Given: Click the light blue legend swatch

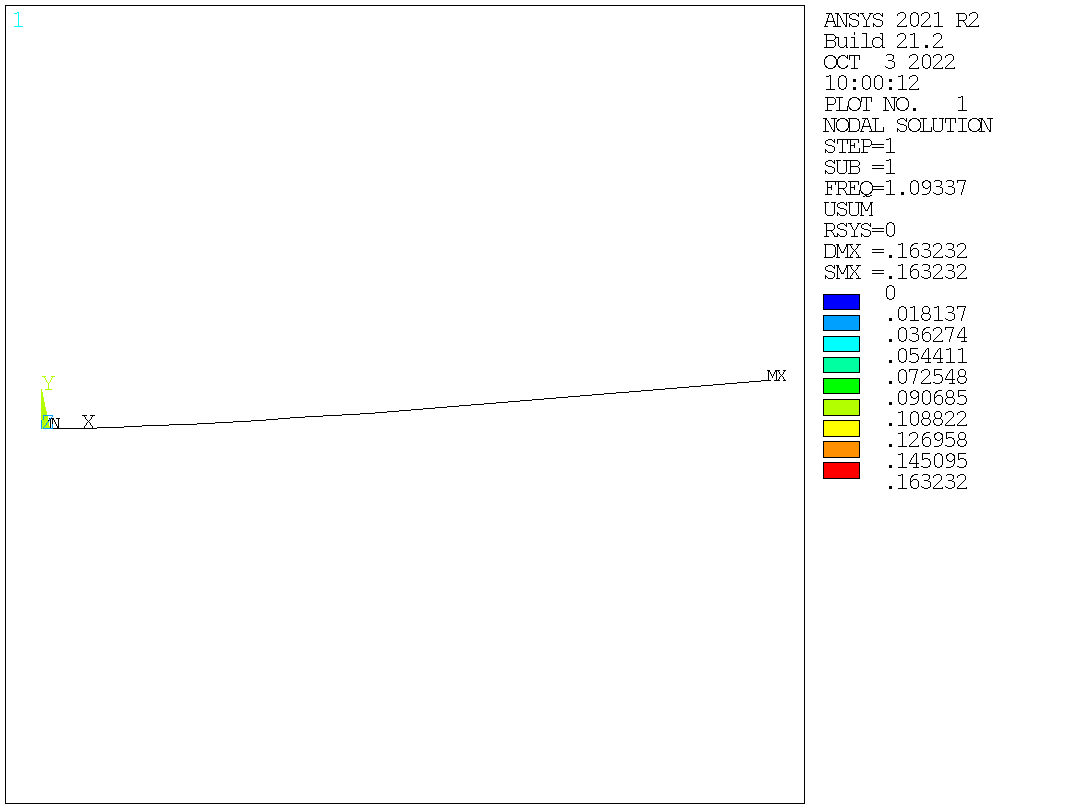Looking at the screenshot, I should (x=841, y=323).
